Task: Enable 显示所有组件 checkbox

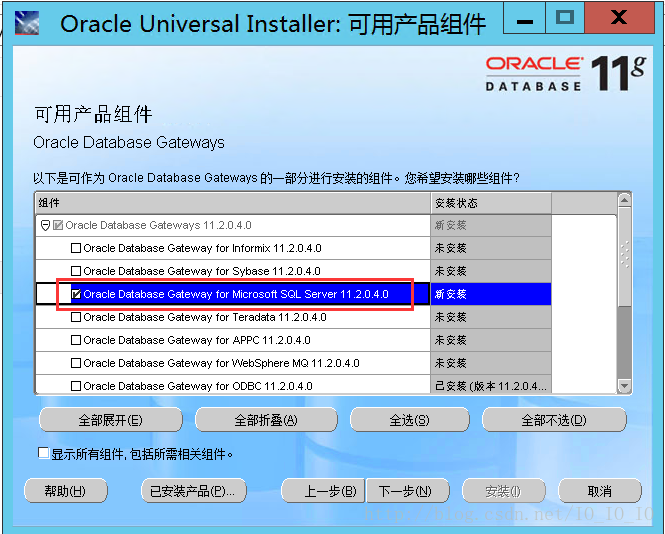Action: [43, 453]
